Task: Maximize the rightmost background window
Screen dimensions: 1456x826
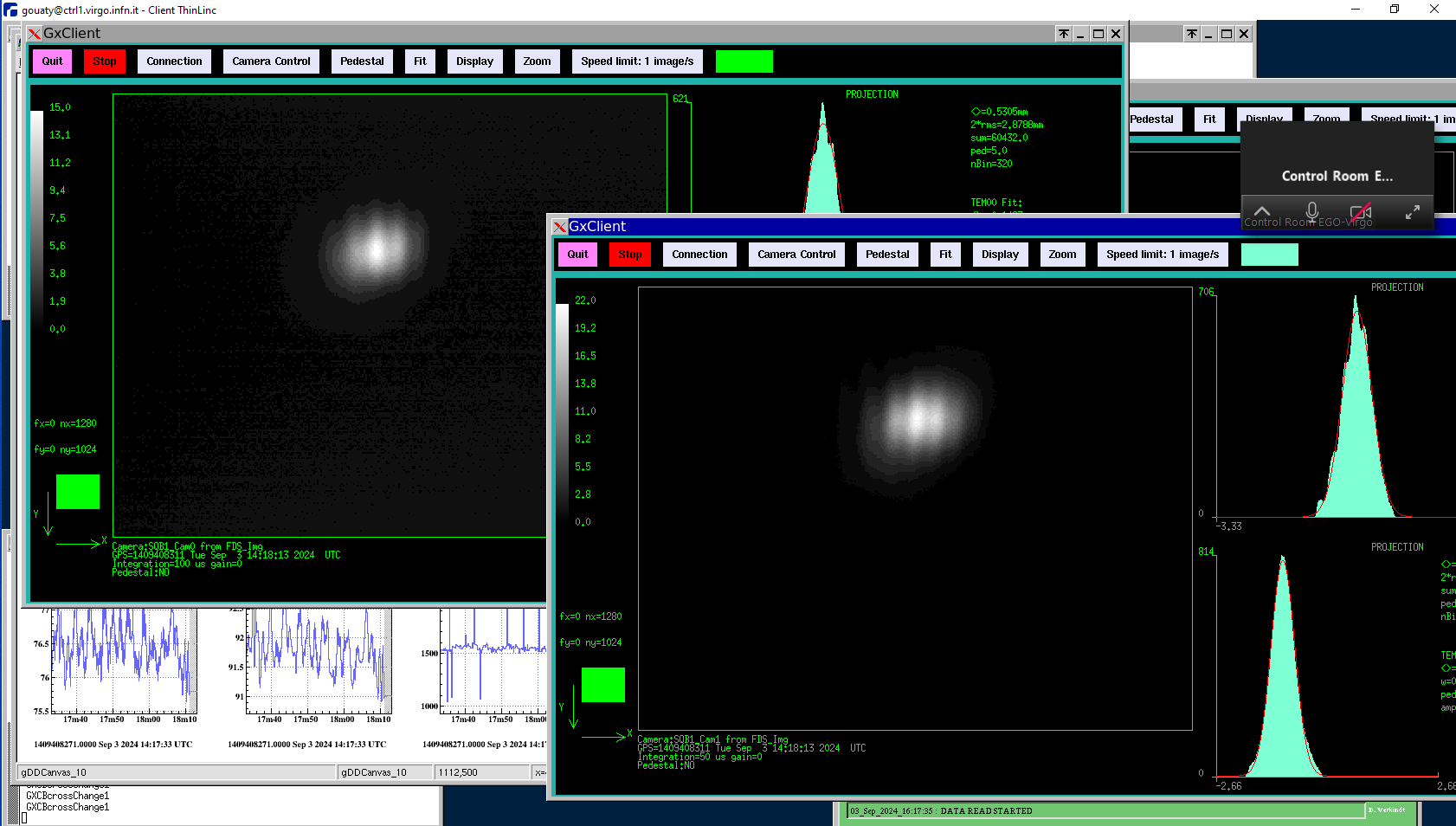Action: [1227, 34]
